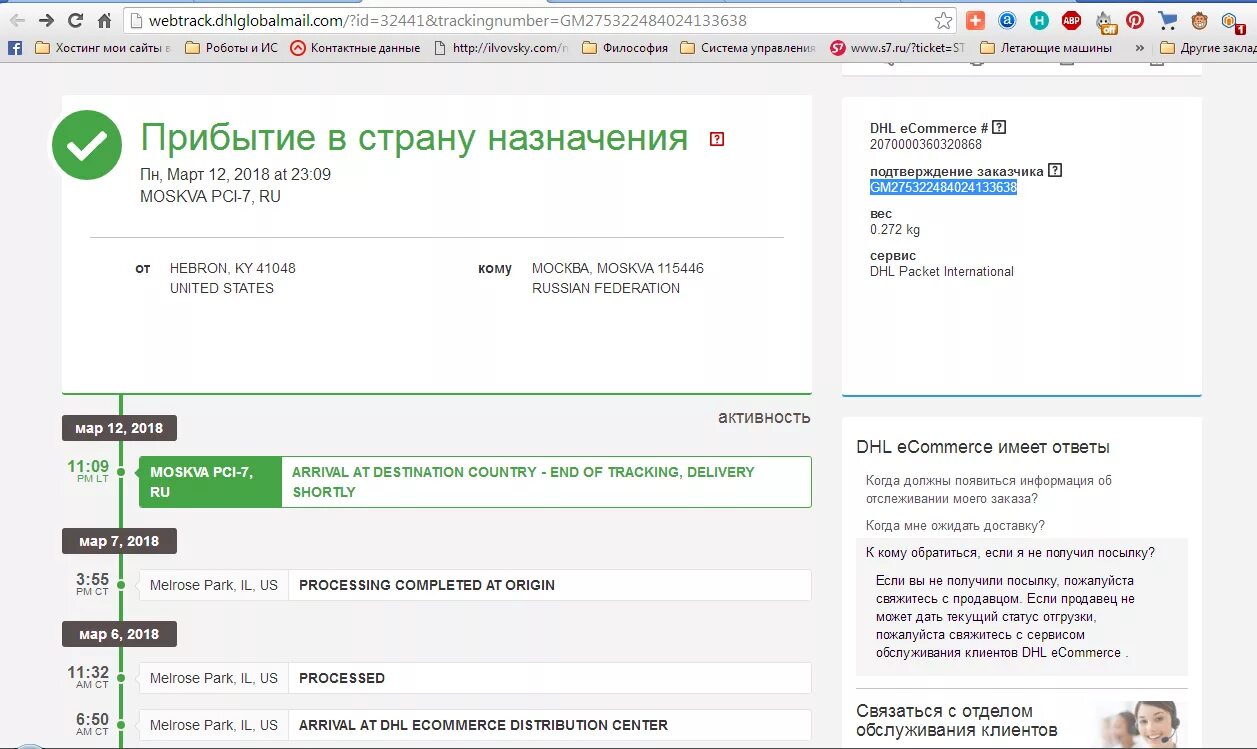Viewport: 1257px width, 749px height.
Task: Click DHL eCommerce number 2070000360320868
Action: [x=926, y=144]
